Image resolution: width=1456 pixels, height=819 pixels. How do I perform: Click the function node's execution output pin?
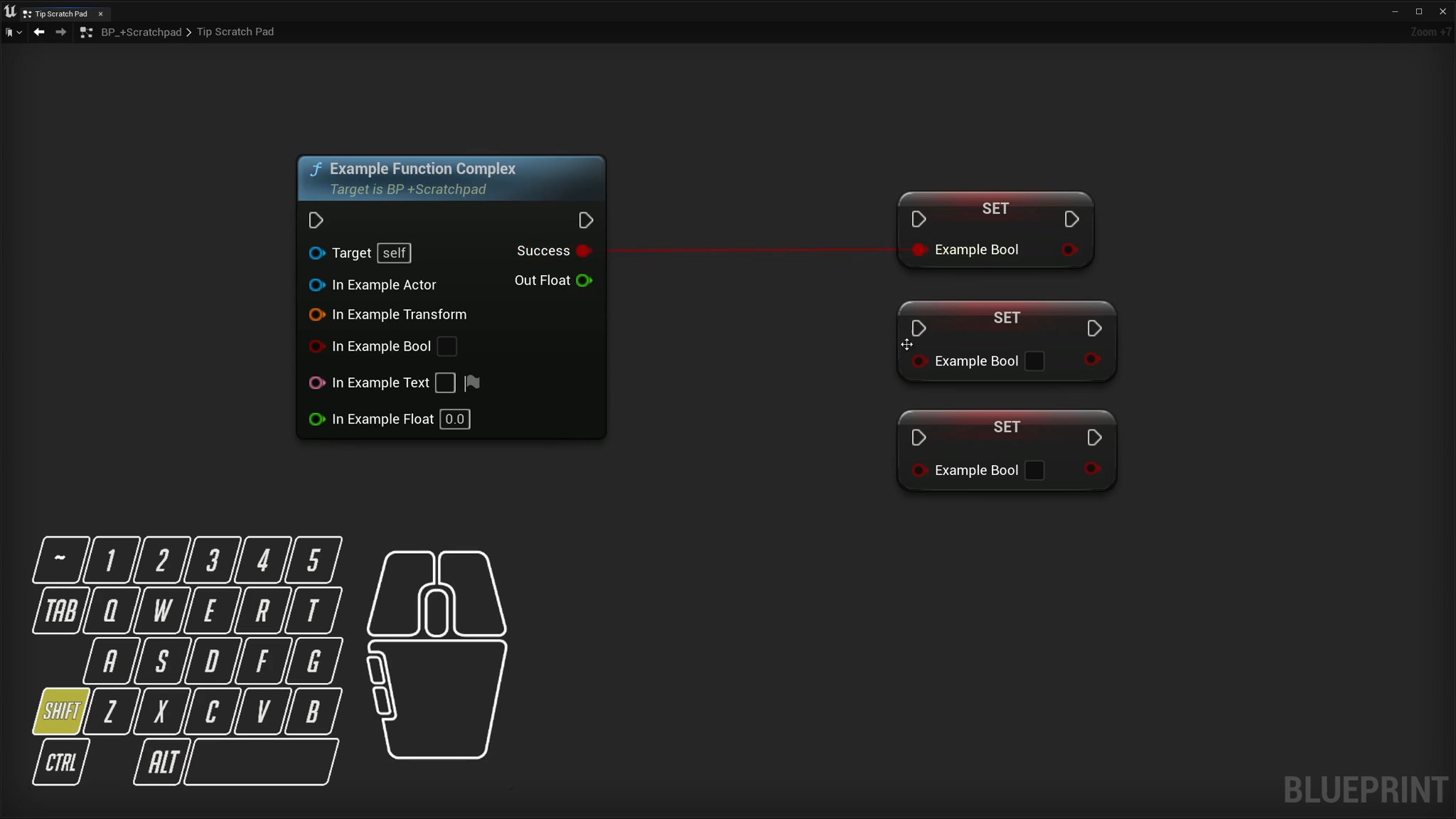(586, 221)
